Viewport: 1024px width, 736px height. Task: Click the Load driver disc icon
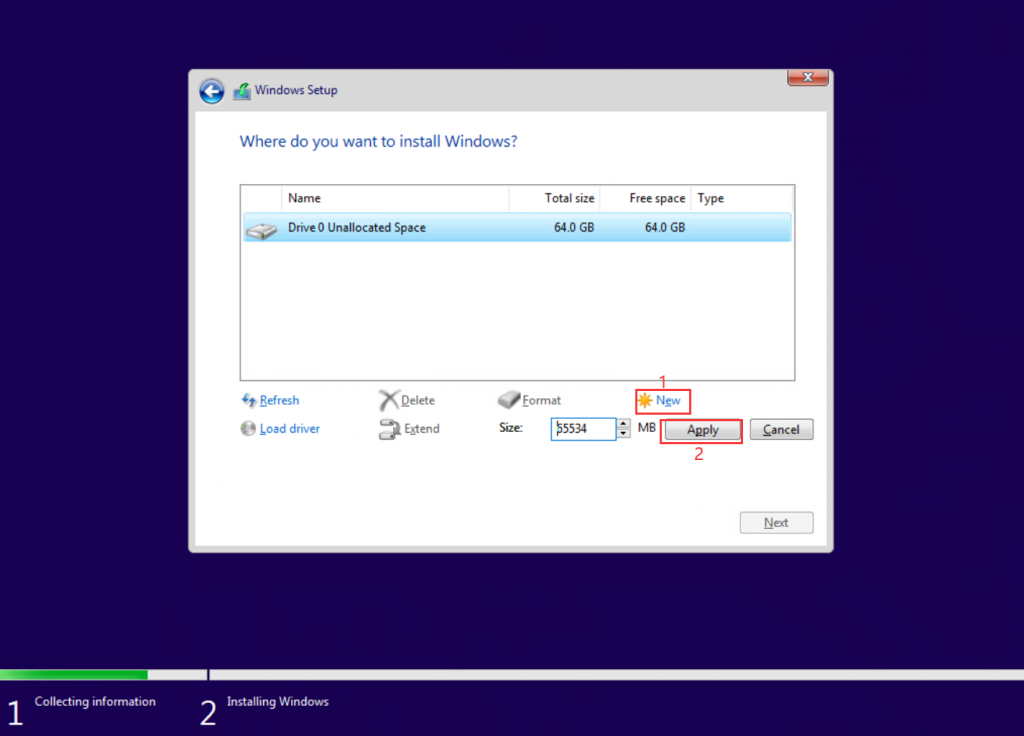(x=248, y=428)
